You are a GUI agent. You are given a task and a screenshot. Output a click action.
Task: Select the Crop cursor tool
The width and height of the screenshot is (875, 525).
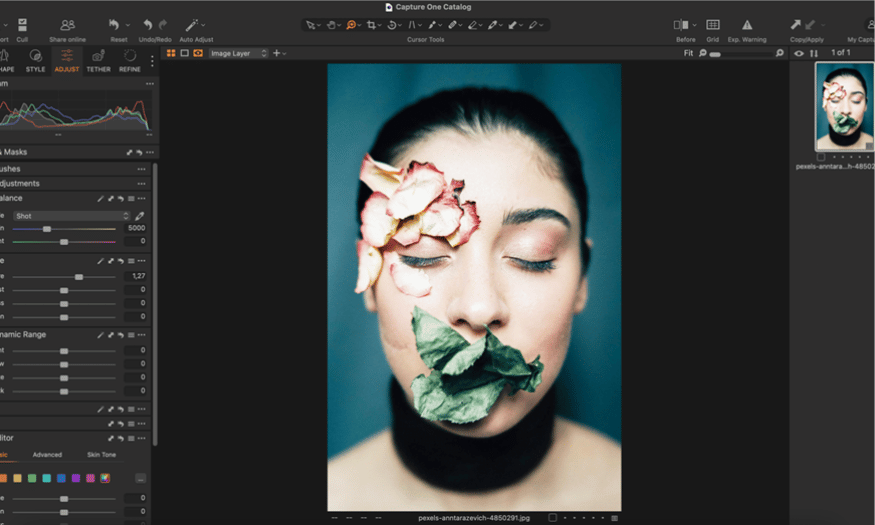coord(371,25)
